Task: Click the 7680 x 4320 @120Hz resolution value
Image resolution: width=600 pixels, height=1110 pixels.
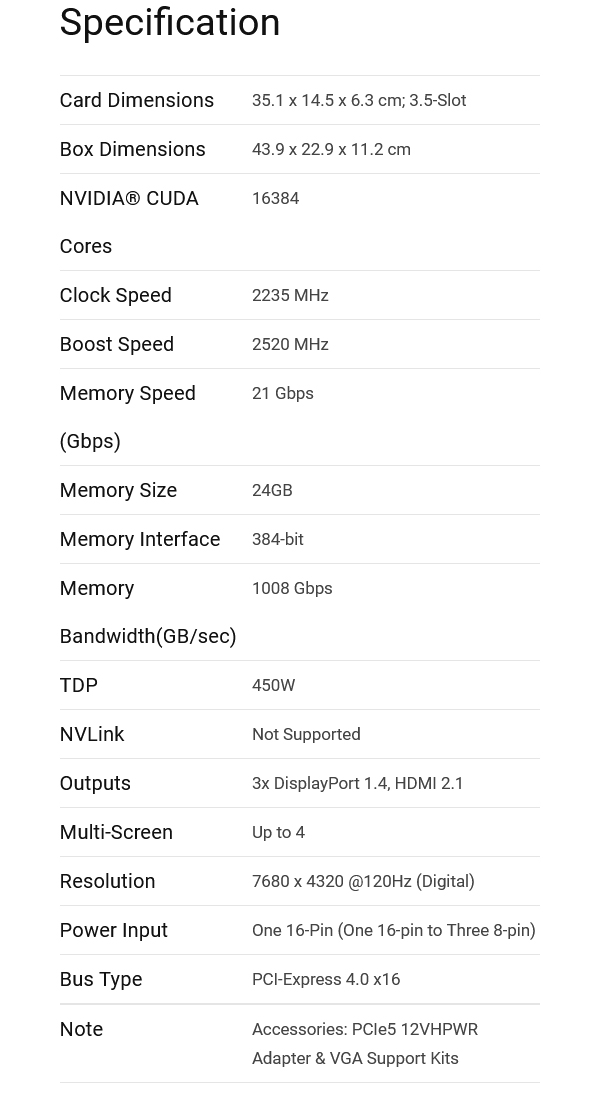Action: [363, 881]
